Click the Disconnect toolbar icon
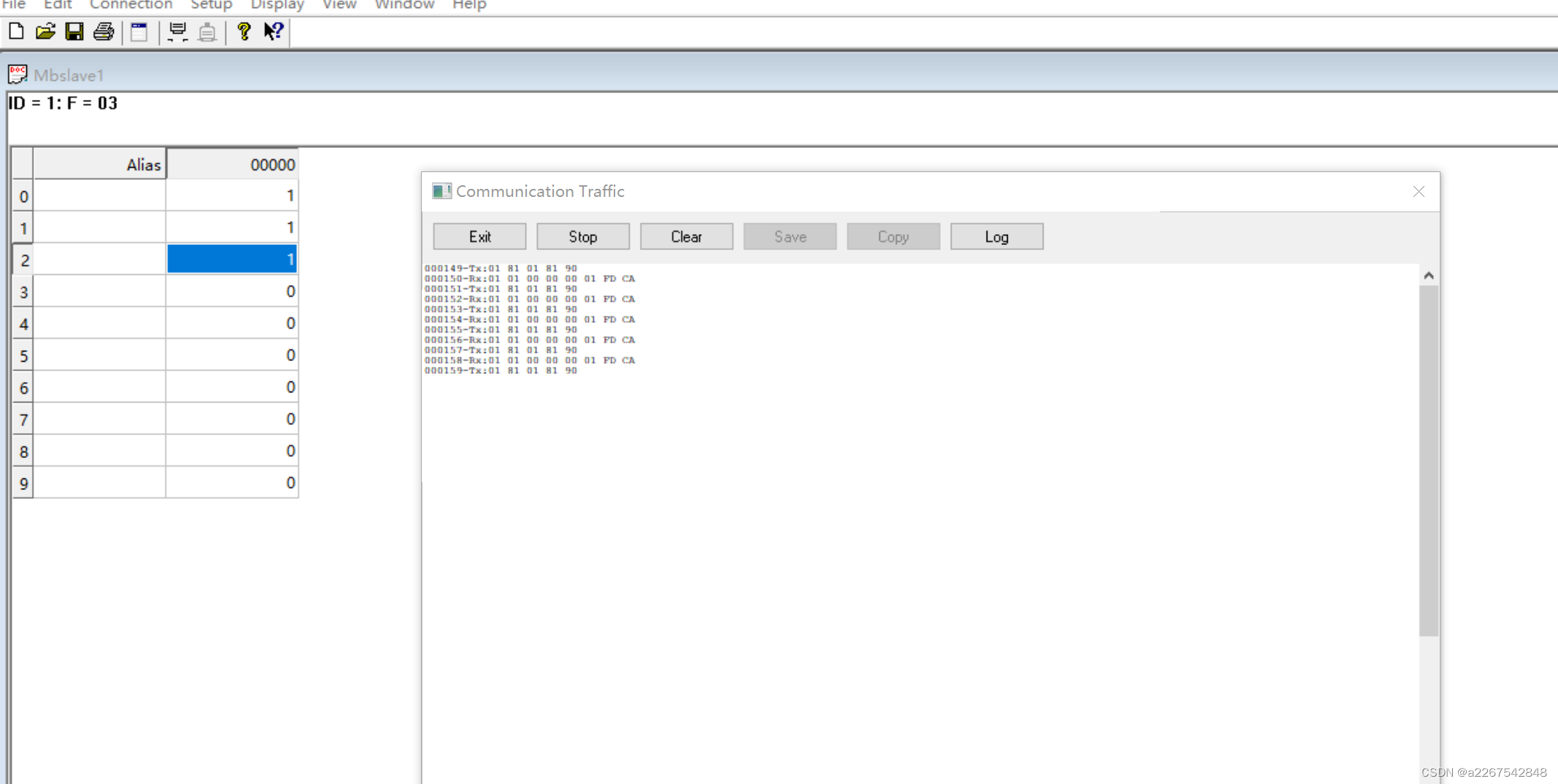The image size is (1558, 784). coord(207,31)
